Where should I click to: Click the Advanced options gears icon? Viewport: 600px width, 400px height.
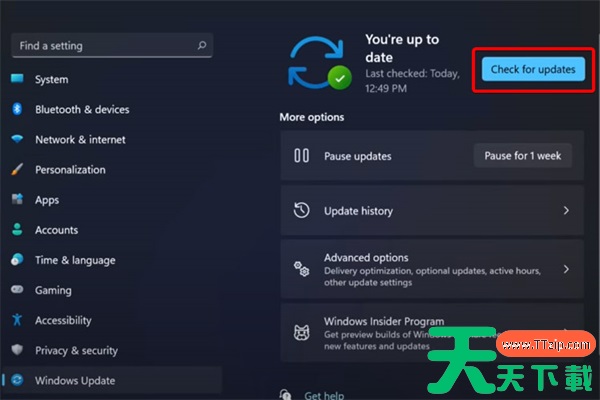(x=302, y=269)
